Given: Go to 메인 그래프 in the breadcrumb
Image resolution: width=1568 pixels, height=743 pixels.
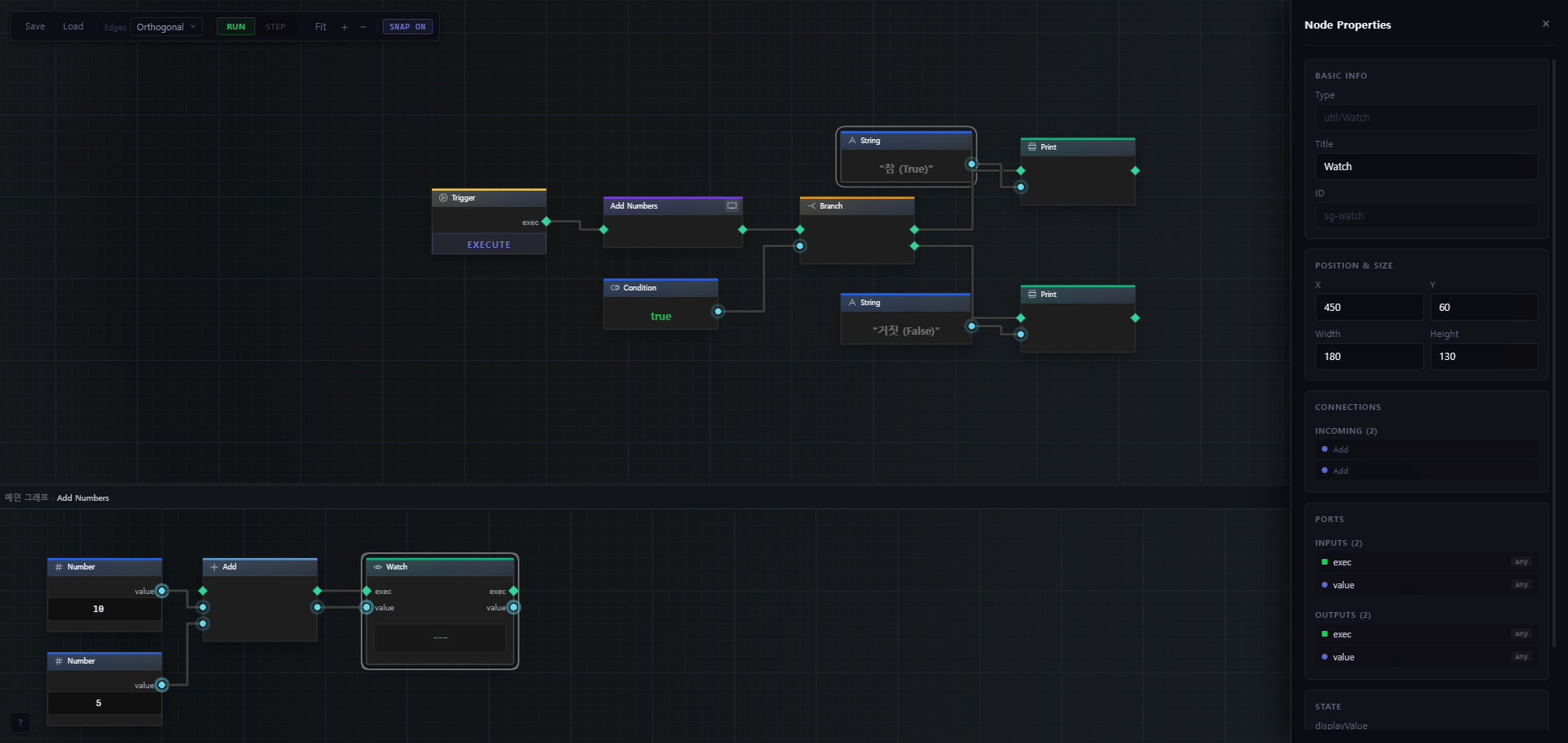Looking at the screenshot, I should coord(27,498).
